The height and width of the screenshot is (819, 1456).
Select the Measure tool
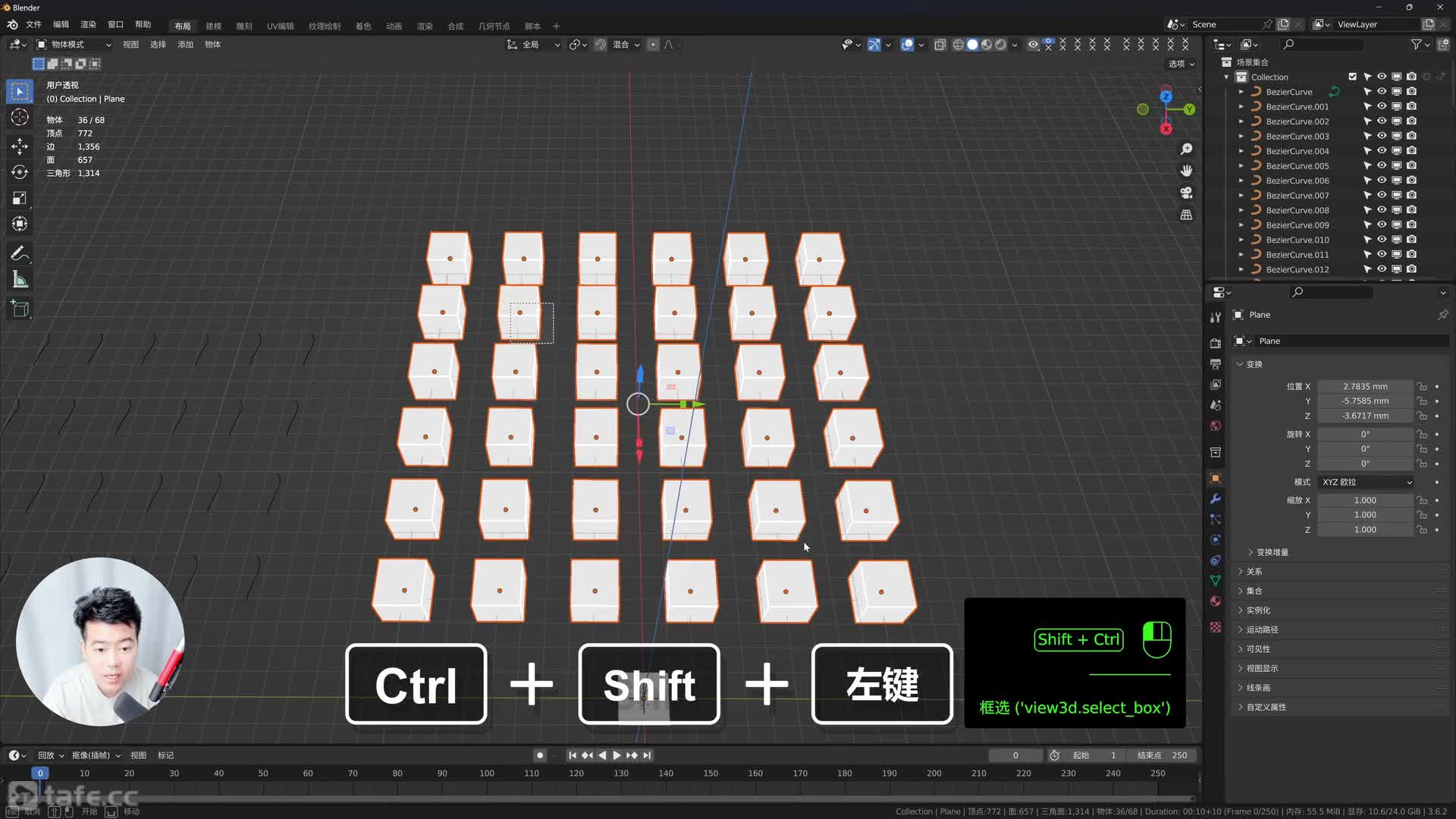pyautogui.click(x=20, y=281)
